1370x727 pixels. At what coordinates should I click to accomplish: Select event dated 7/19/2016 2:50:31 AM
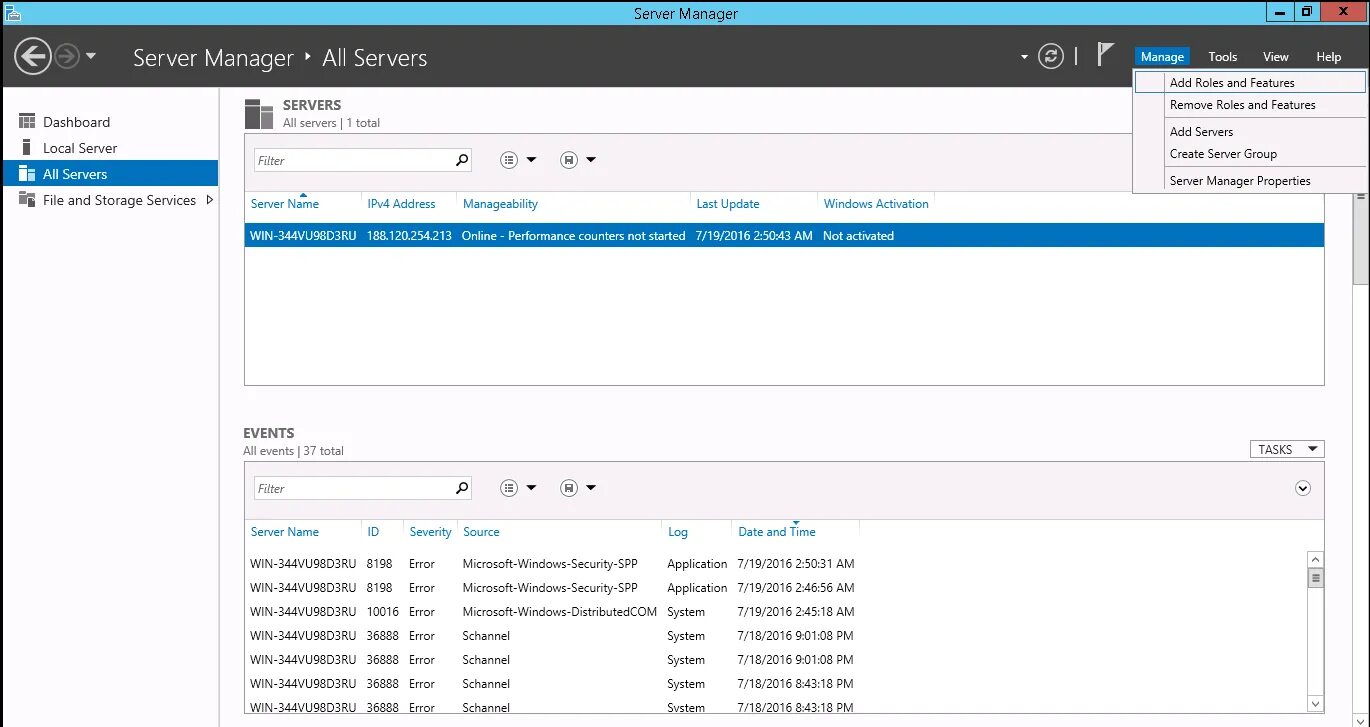click(775, 564)
